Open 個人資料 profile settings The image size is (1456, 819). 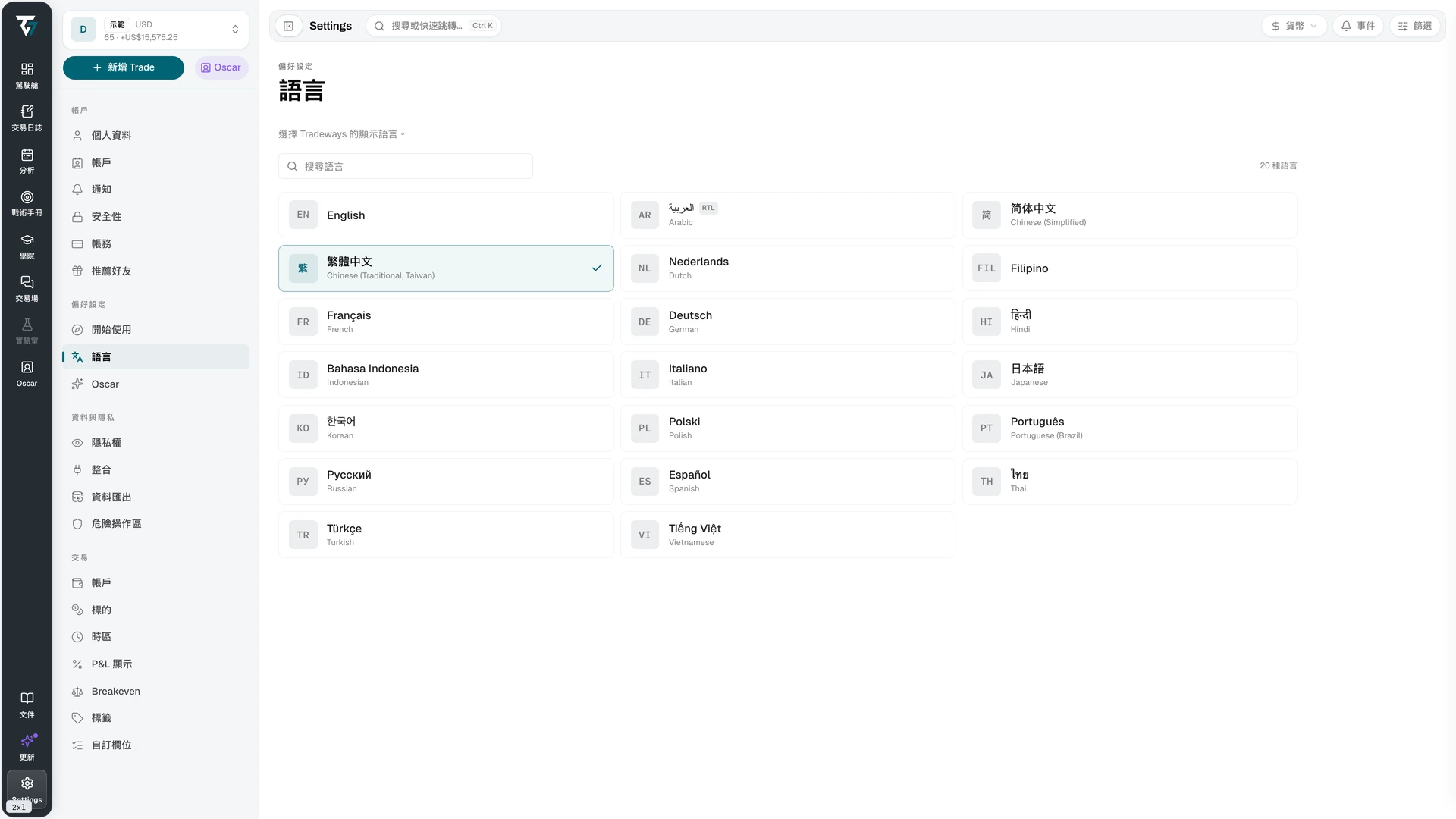click(155, 136)
